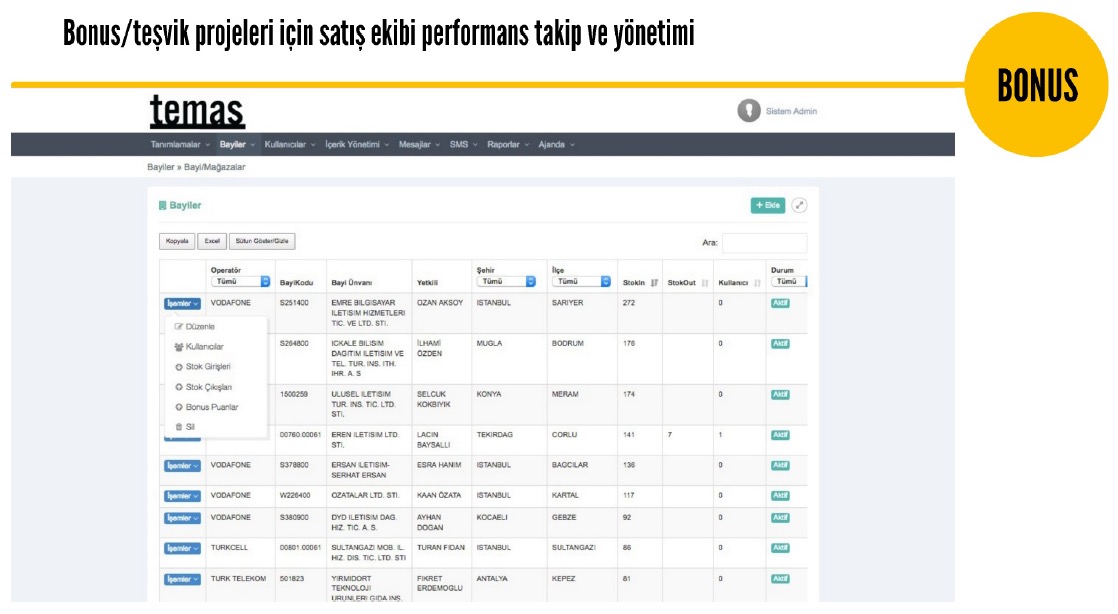This screenshot has height=614, width=1118.
Task: Focus the Ara search field
Action: click(764, 242)
